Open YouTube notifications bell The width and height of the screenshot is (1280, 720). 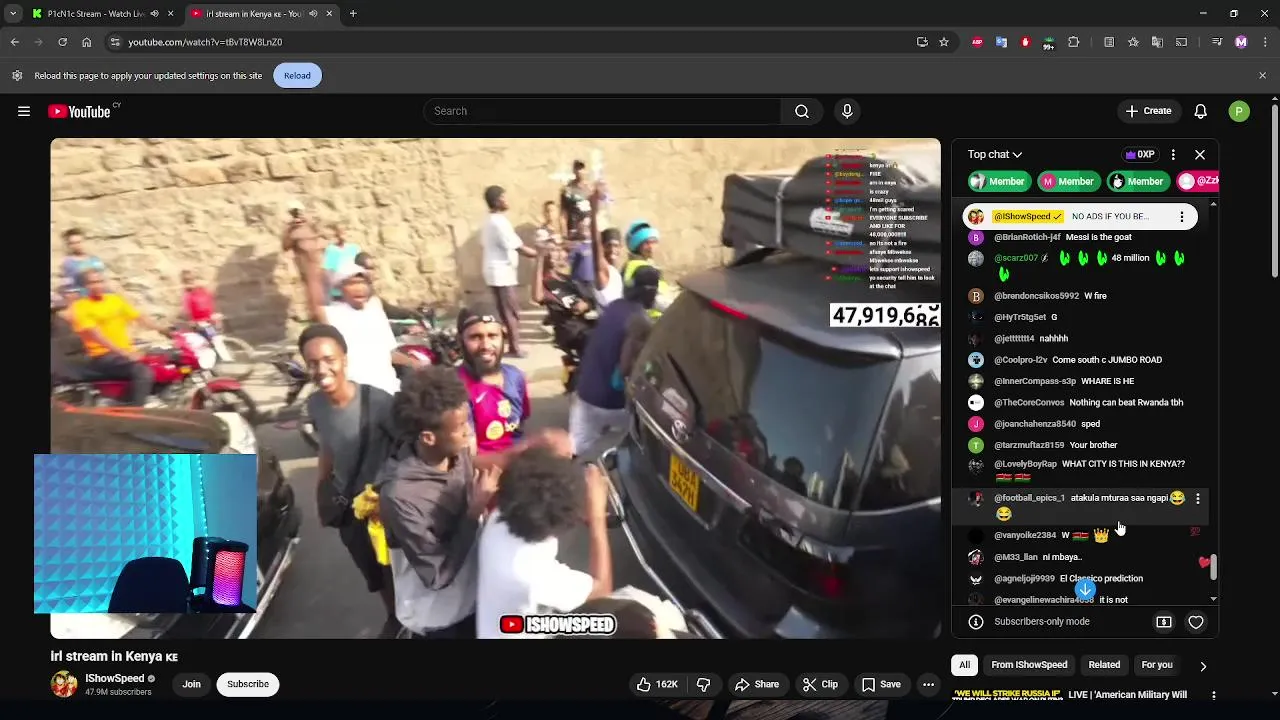click(1200, 111)
